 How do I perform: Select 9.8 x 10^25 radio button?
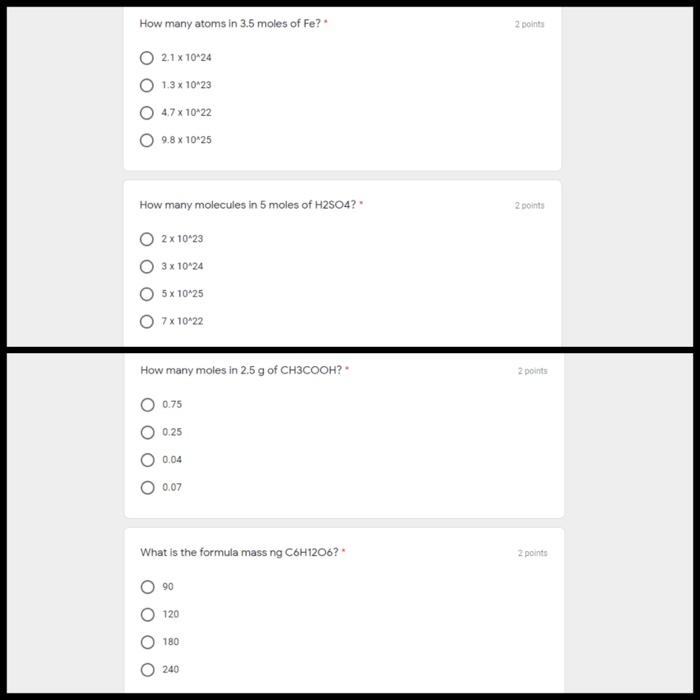[x=146, y=140]
